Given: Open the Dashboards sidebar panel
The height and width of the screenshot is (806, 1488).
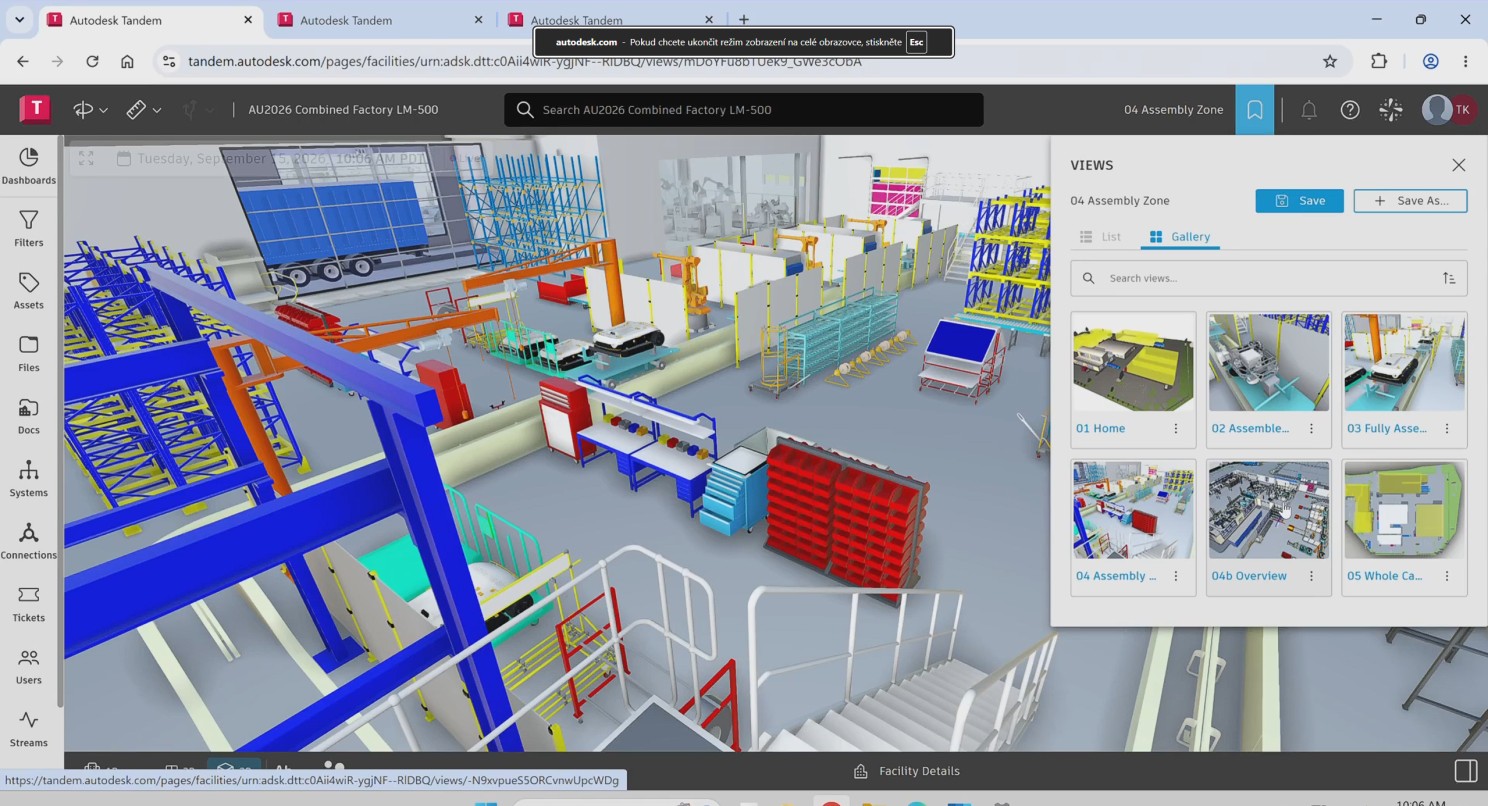Looking at the screenshot, I should point(28,166).
